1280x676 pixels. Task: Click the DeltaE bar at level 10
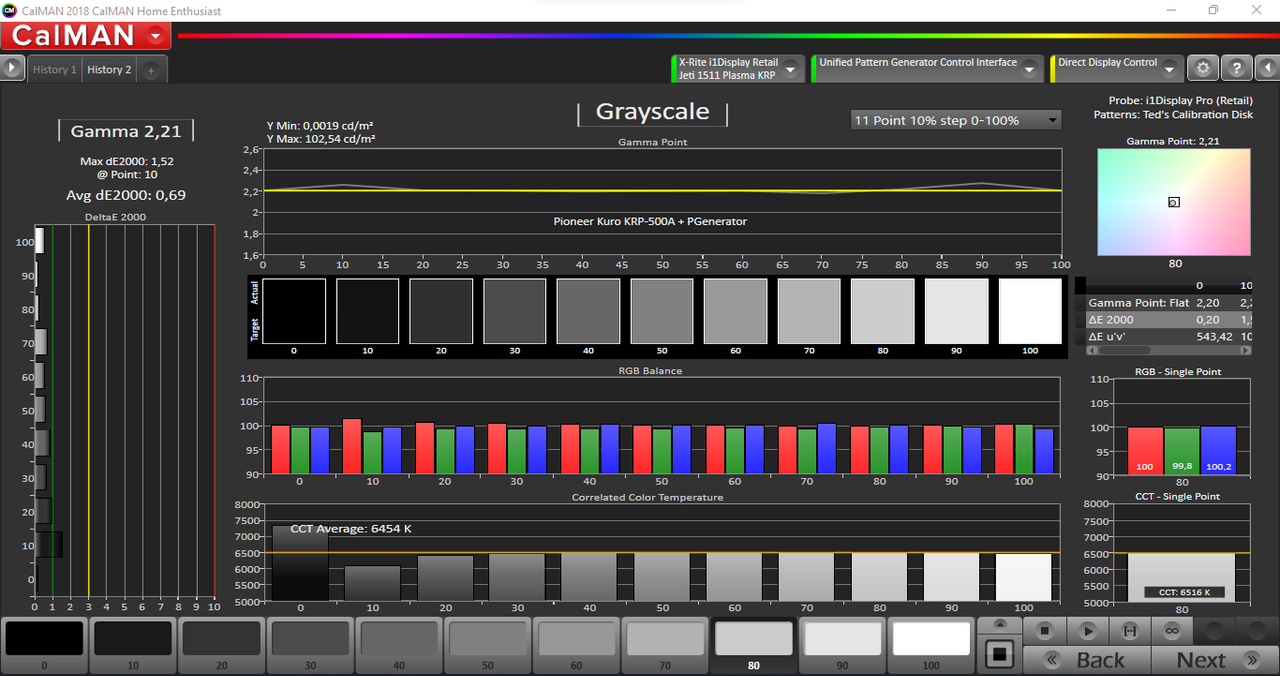point(49,544)
